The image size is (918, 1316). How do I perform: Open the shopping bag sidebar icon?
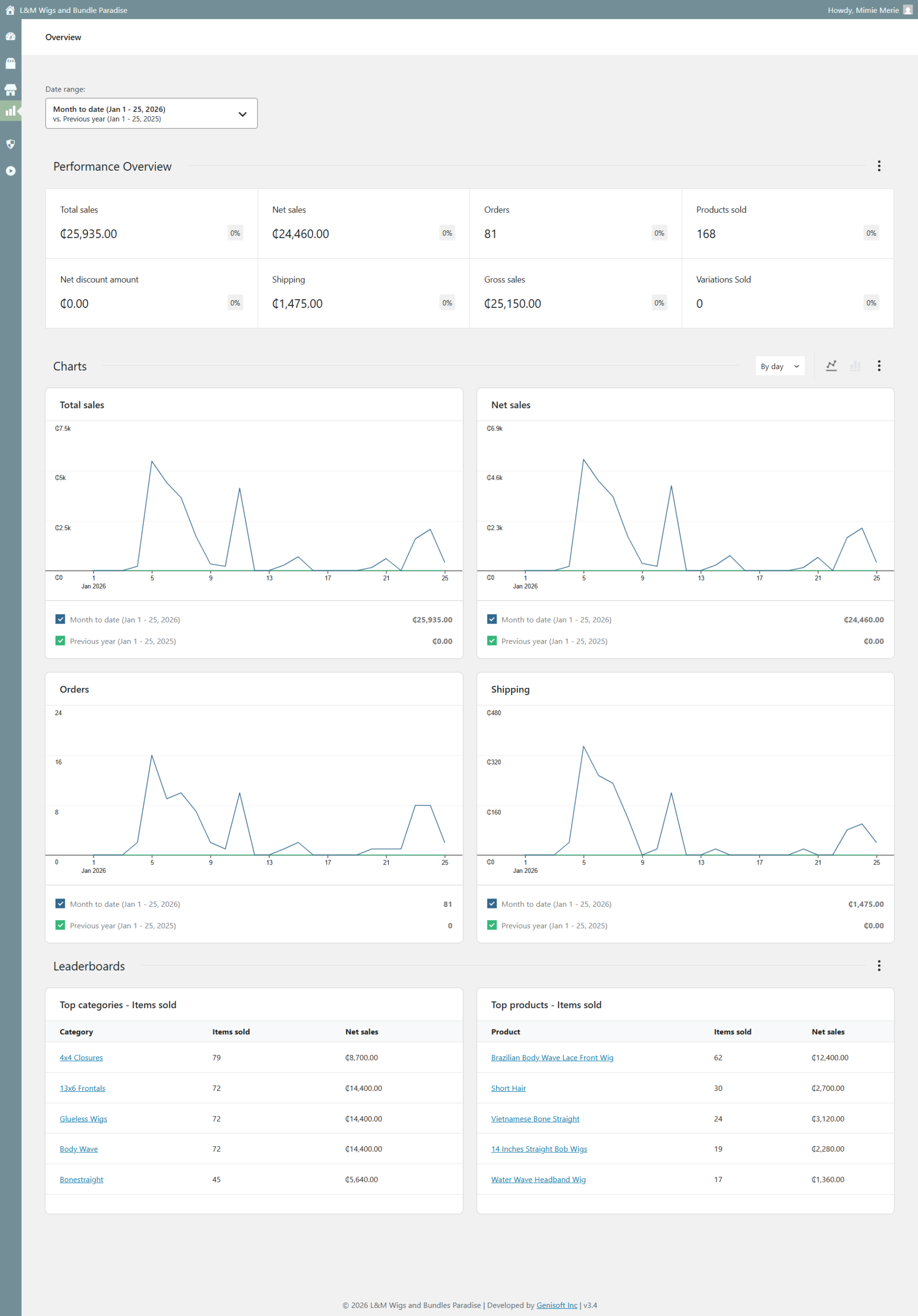tap(10, 63)
